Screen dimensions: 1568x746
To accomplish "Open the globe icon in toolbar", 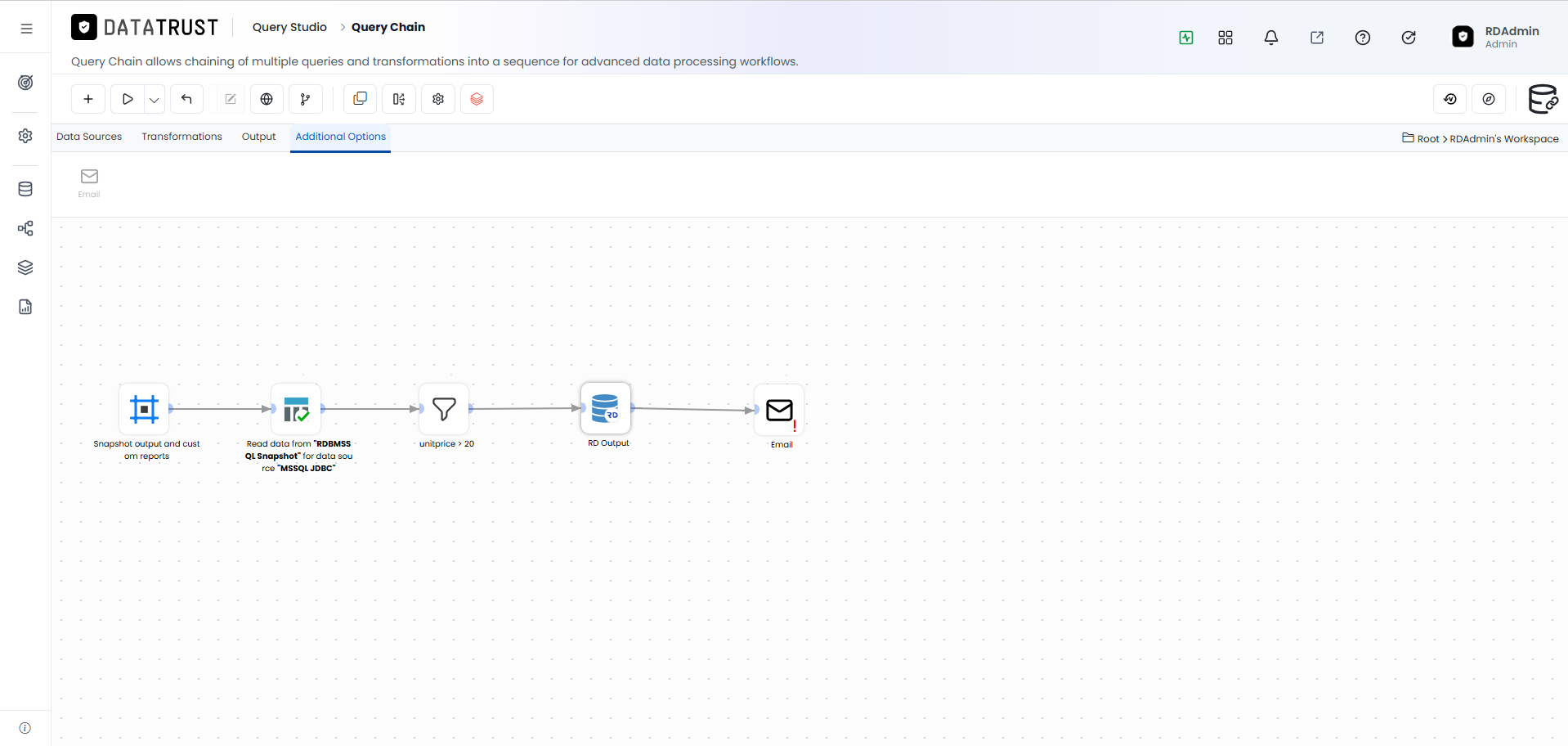I will coord(267,99).
